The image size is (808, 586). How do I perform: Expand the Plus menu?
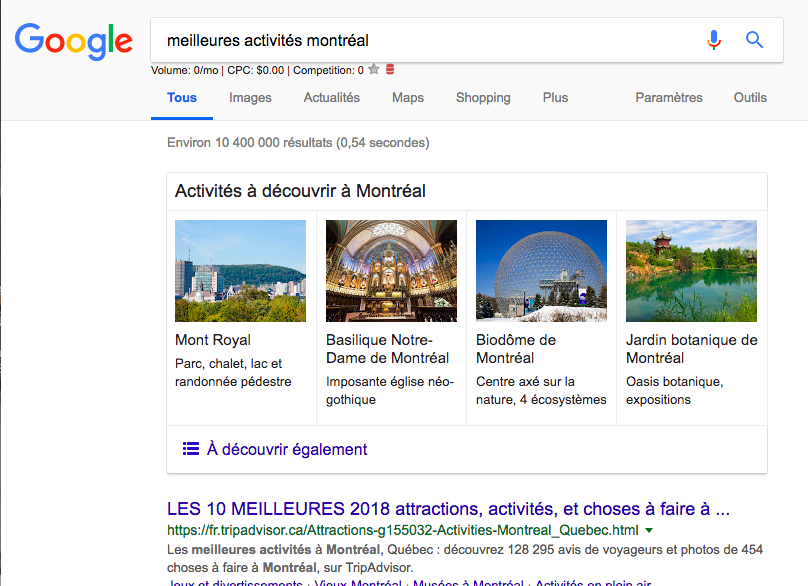click(x=556, y=97)
